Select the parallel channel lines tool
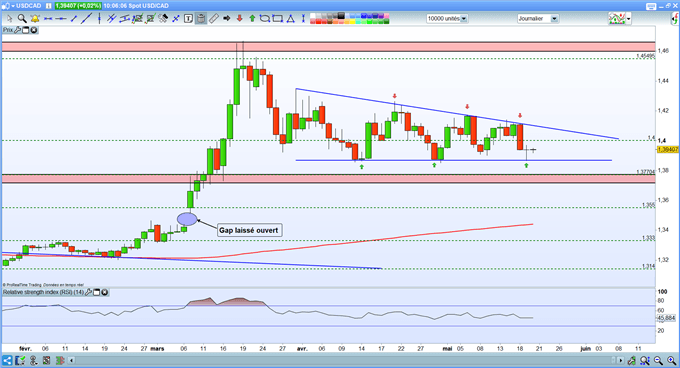The height and width of the screenshot is (368, 680). coord(111,19)
